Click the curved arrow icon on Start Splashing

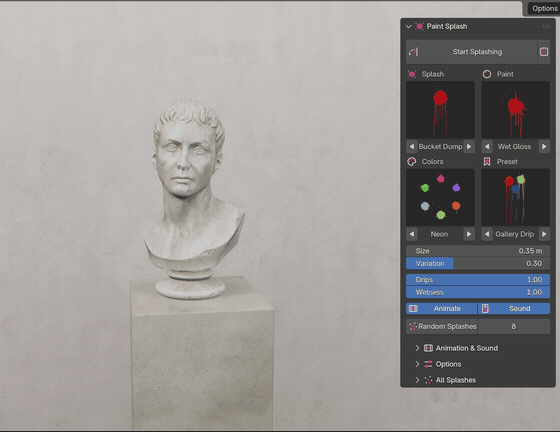point(413,52)
